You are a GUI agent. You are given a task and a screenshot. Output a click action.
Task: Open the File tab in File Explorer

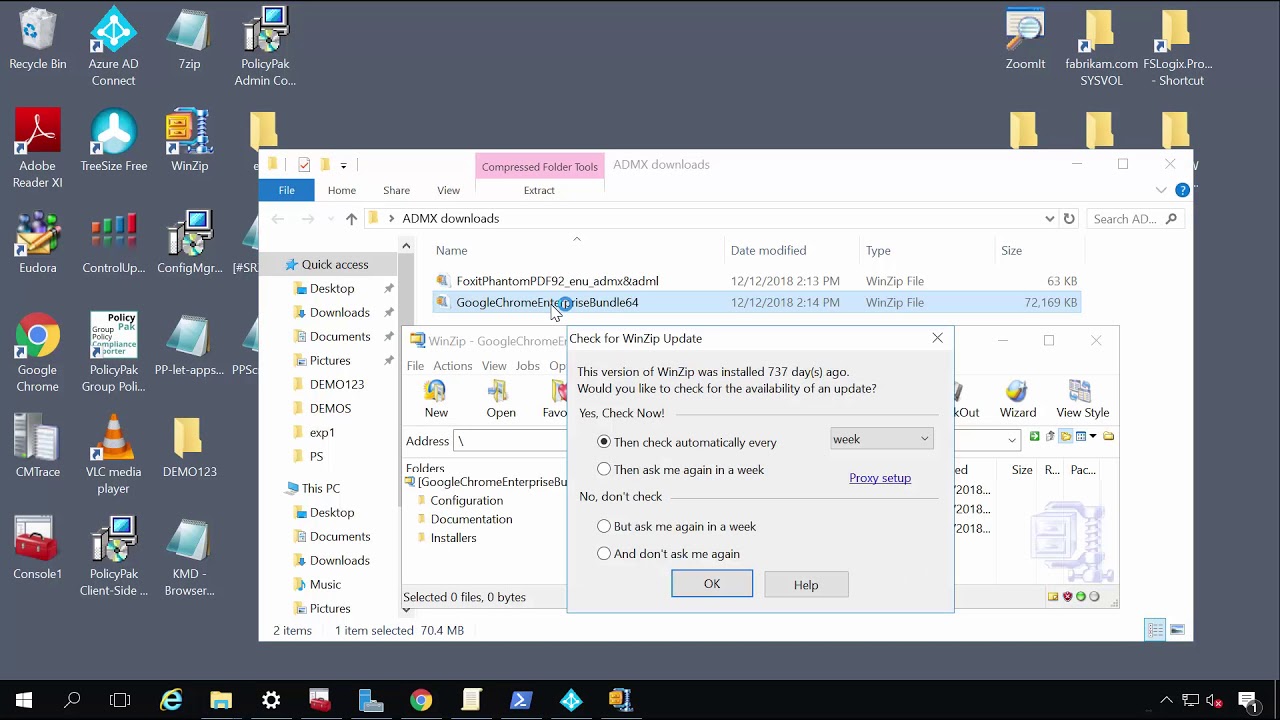click(x=286, y=190)
